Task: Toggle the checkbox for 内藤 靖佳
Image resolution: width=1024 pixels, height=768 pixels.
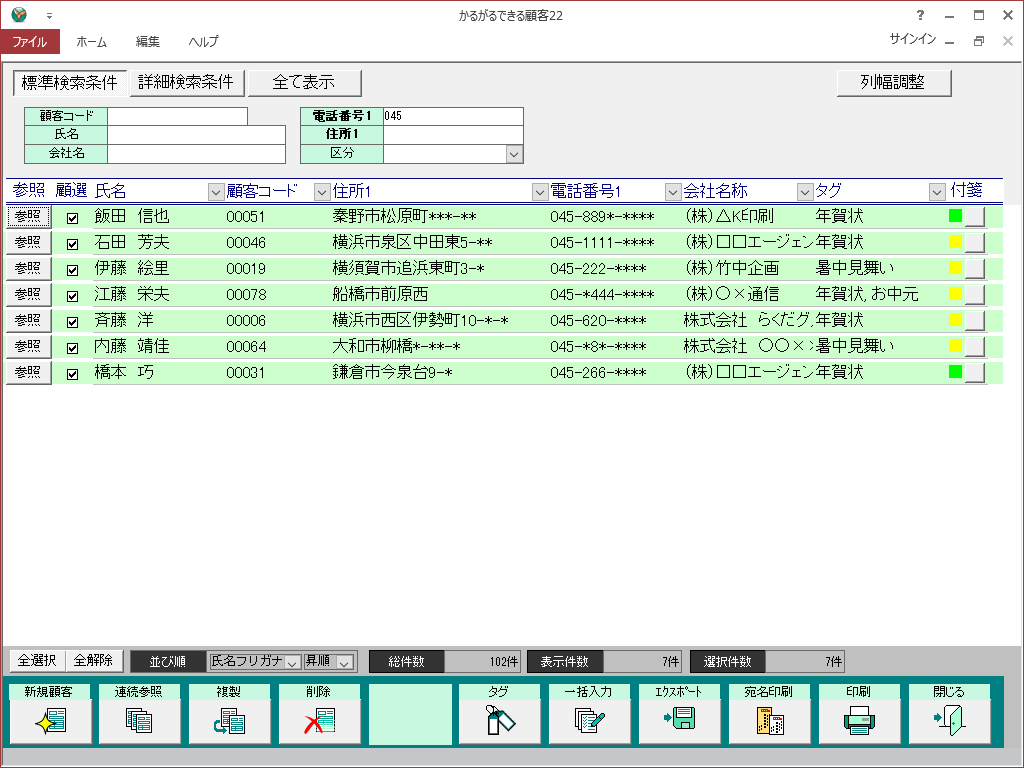Action: click(72, 348)
